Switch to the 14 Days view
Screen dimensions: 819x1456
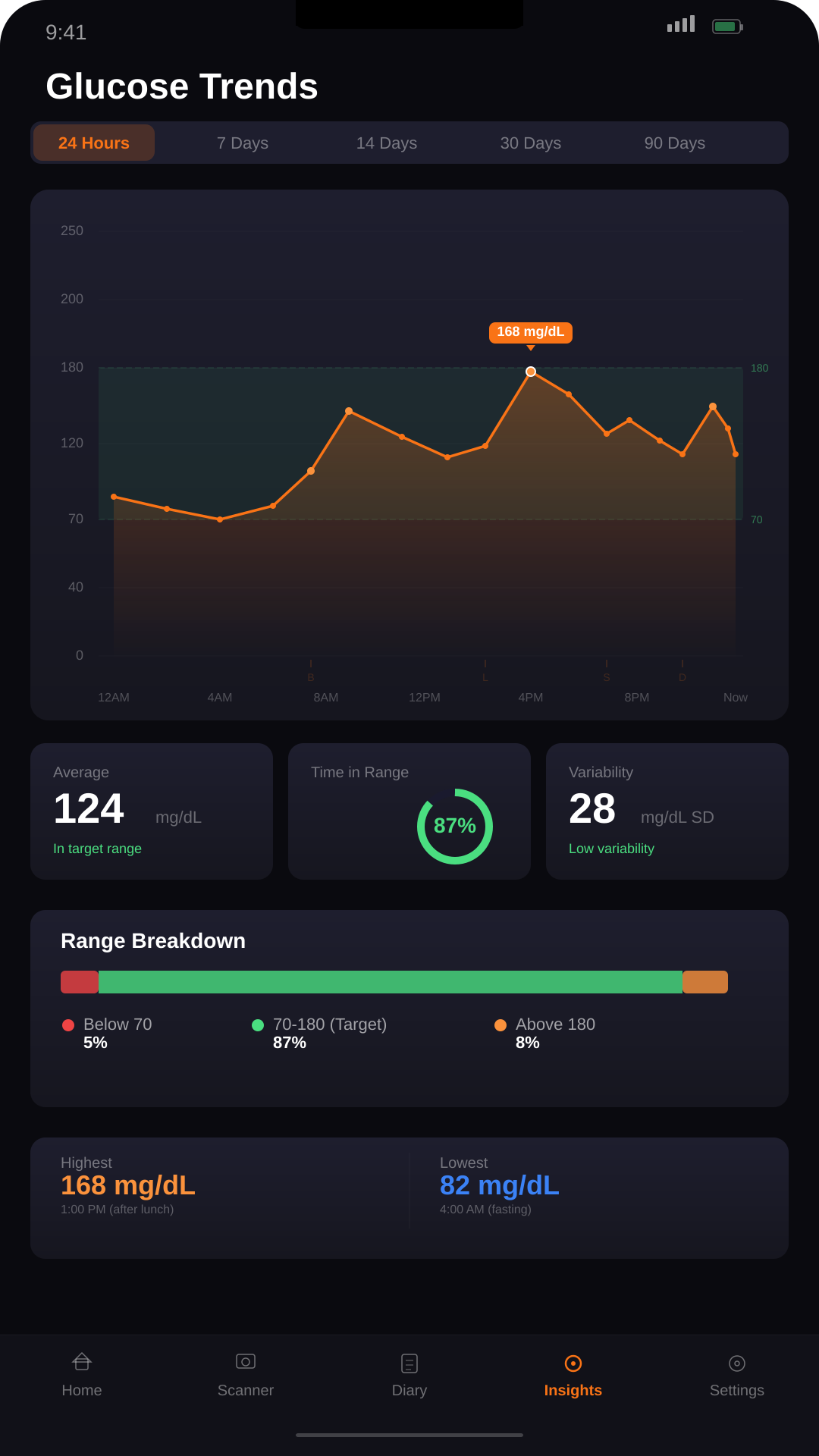[387, 143]
